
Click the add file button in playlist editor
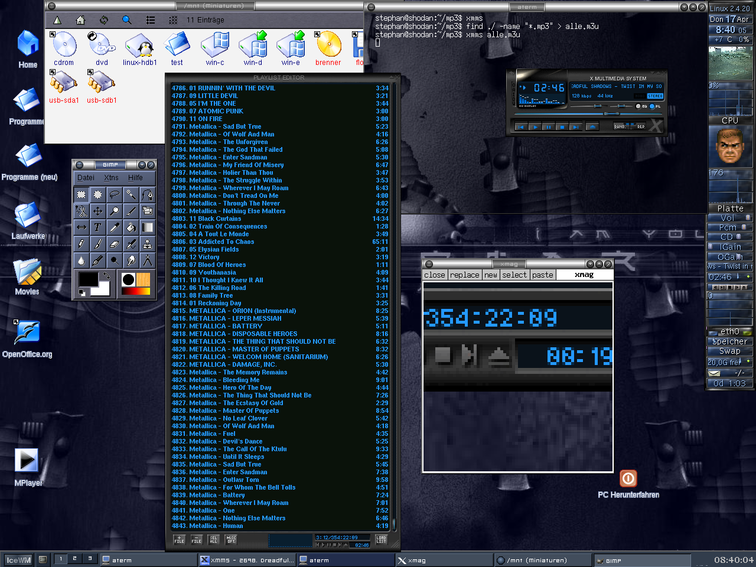click(179, 540)
